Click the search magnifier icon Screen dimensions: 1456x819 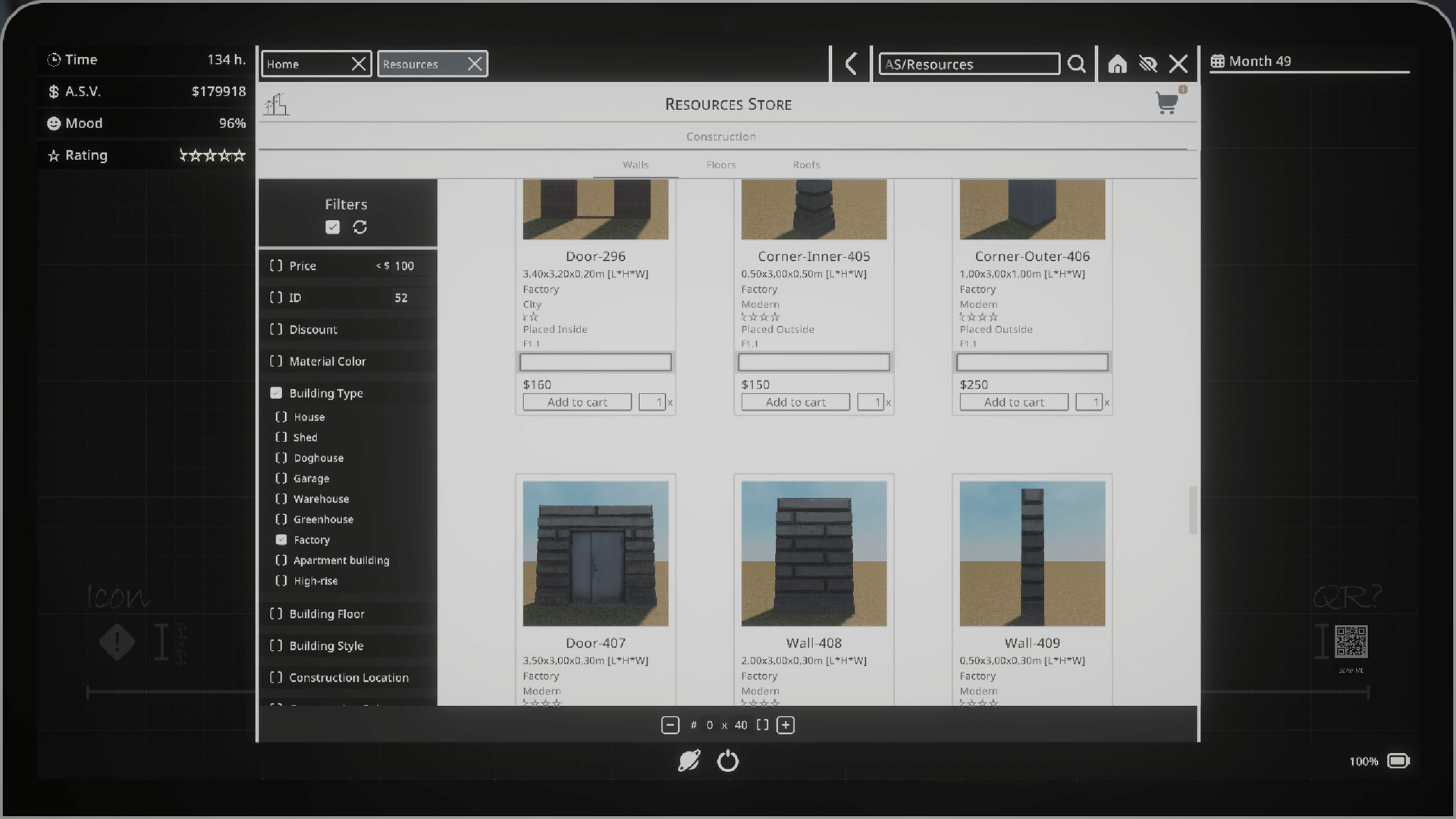(x=1077, y=64)
